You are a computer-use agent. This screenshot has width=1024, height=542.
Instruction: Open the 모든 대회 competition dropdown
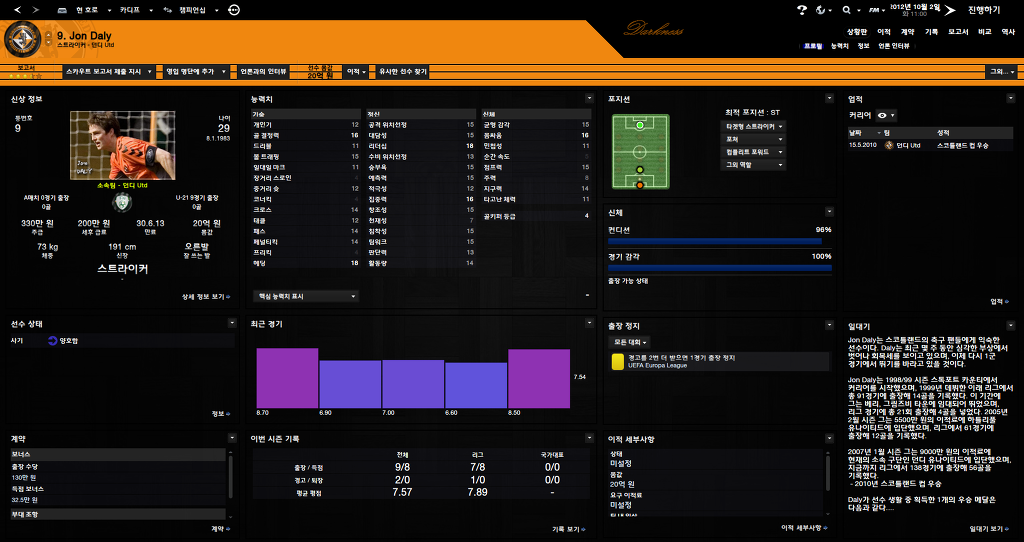(x=629, y=342)
